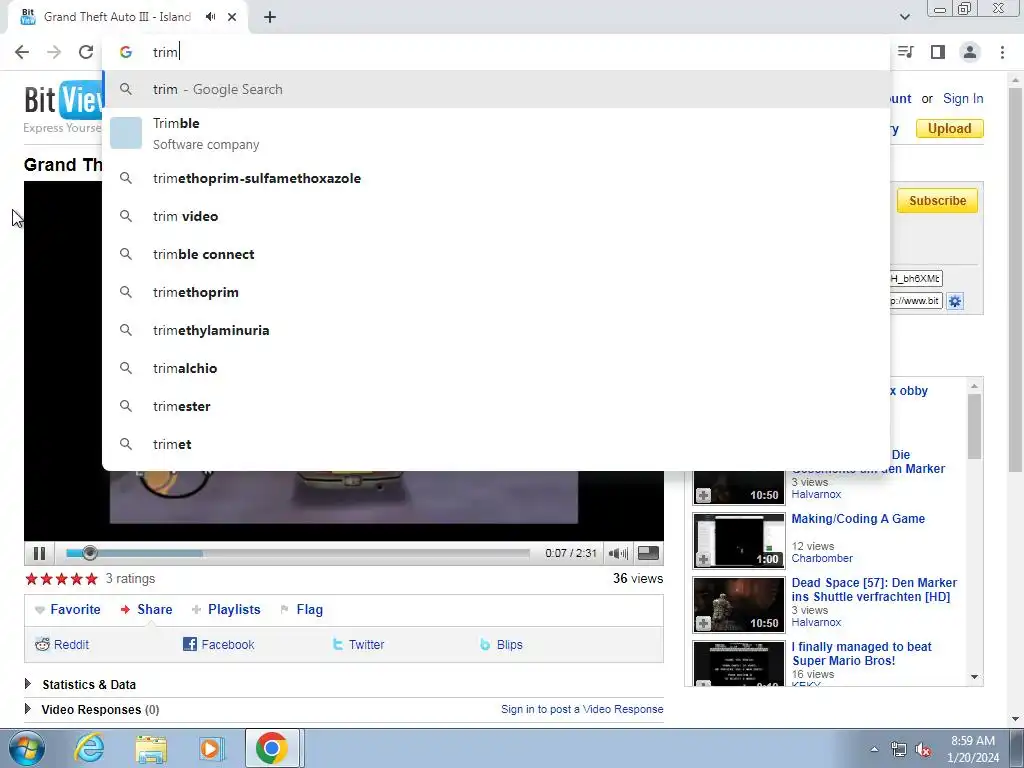This screenshot has width=1024, height=768.
Task: Open File Explorer from the taskbar
Action: pos(151,748)
